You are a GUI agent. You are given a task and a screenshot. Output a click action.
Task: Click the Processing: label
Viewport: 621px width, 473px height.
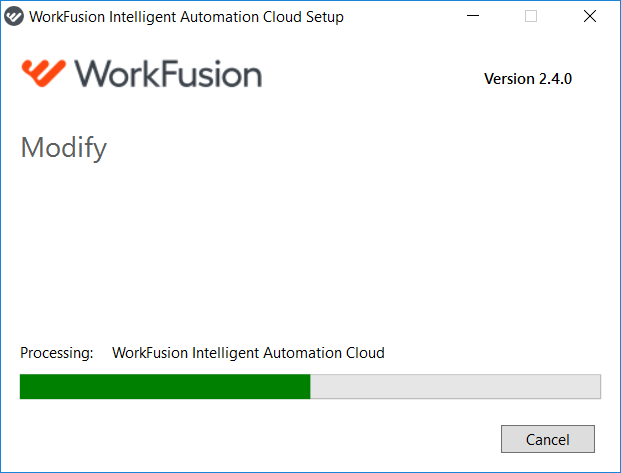pyautogui.click(x=57, y=353)
